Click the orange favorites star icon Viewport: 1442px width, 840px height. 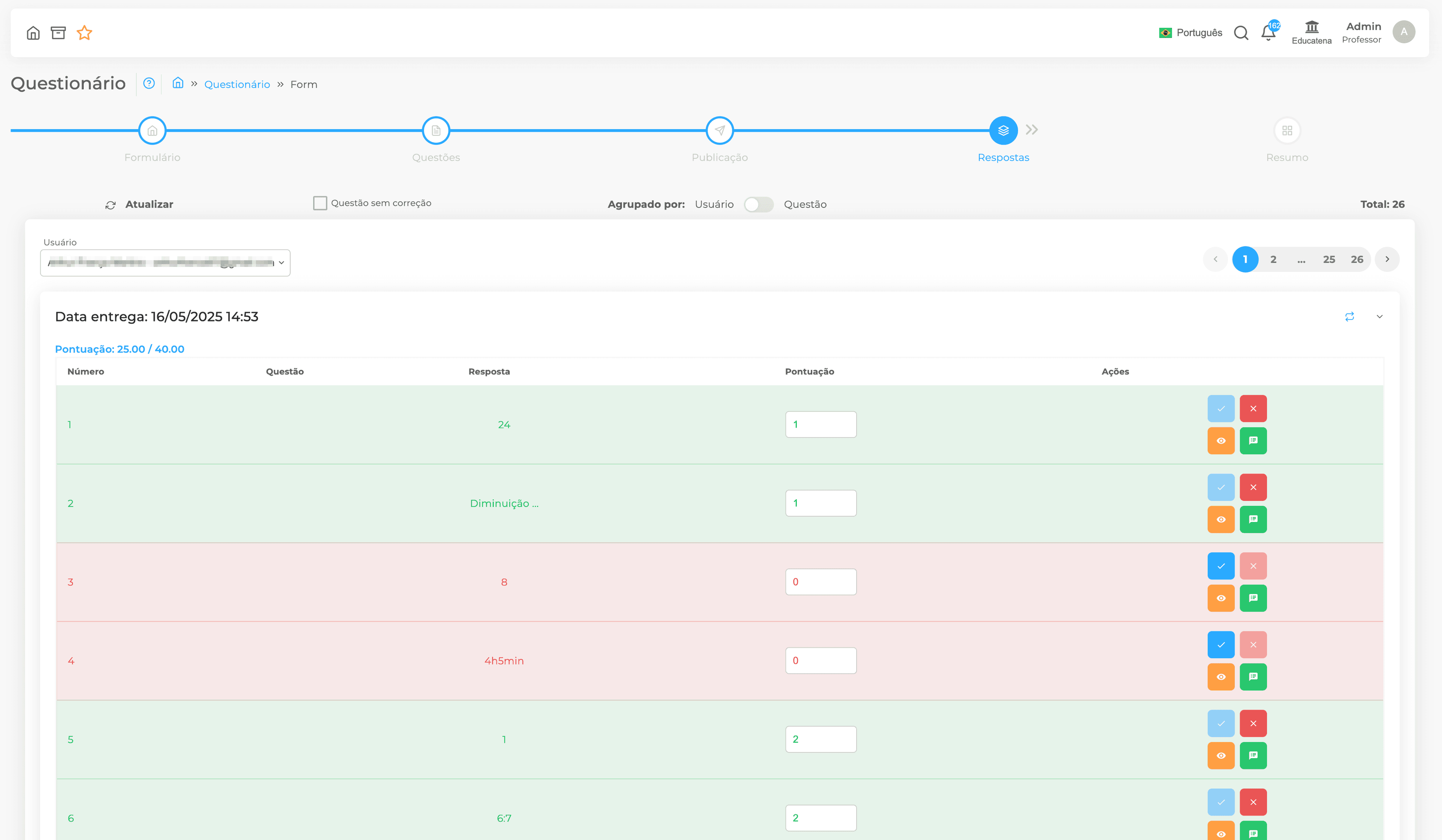click(85, 33)
